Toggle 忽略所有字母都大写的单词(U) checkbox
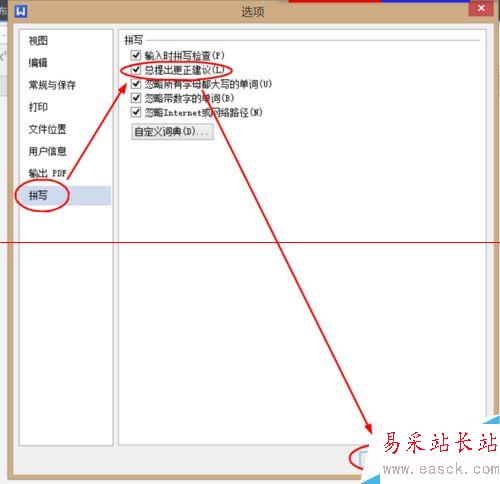 point(136,84)
